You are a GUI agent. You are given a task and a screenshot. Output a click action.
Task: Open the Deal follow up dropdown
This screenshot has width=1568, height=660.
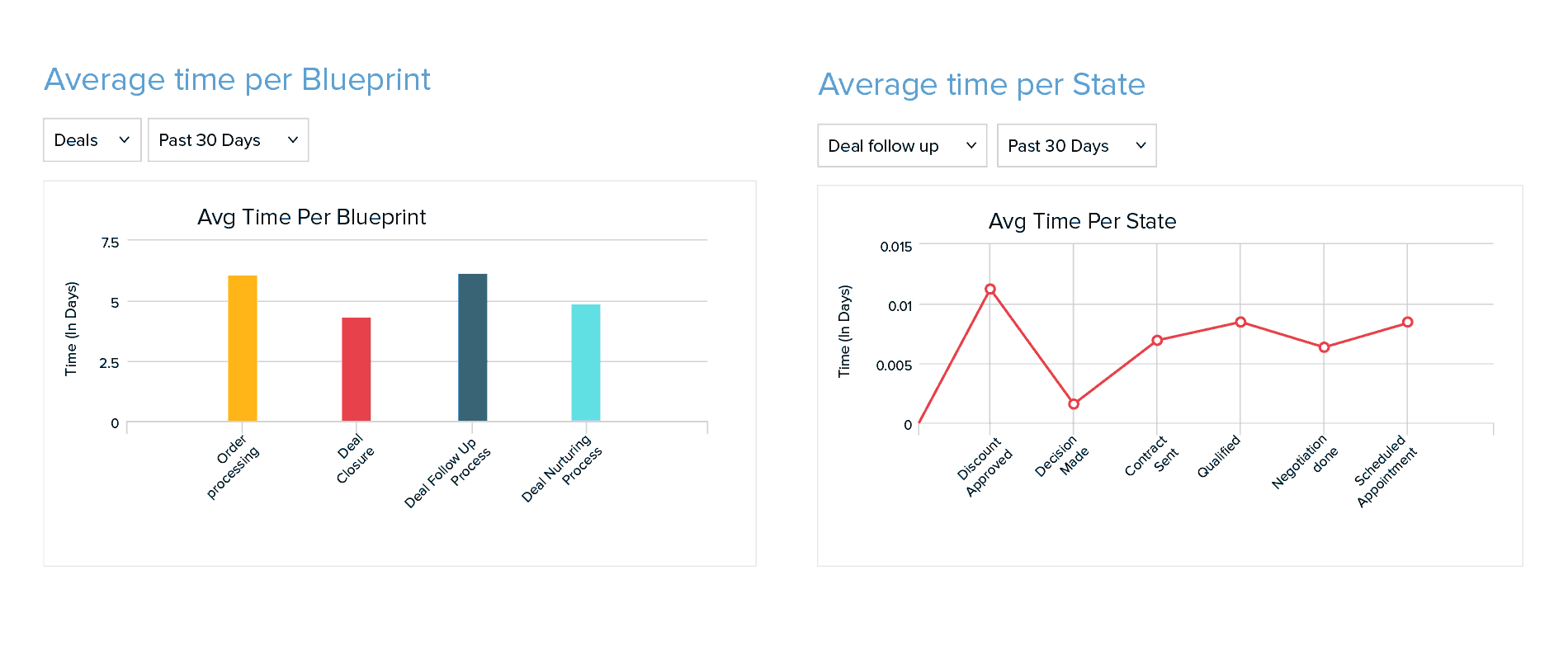(901, 146)
